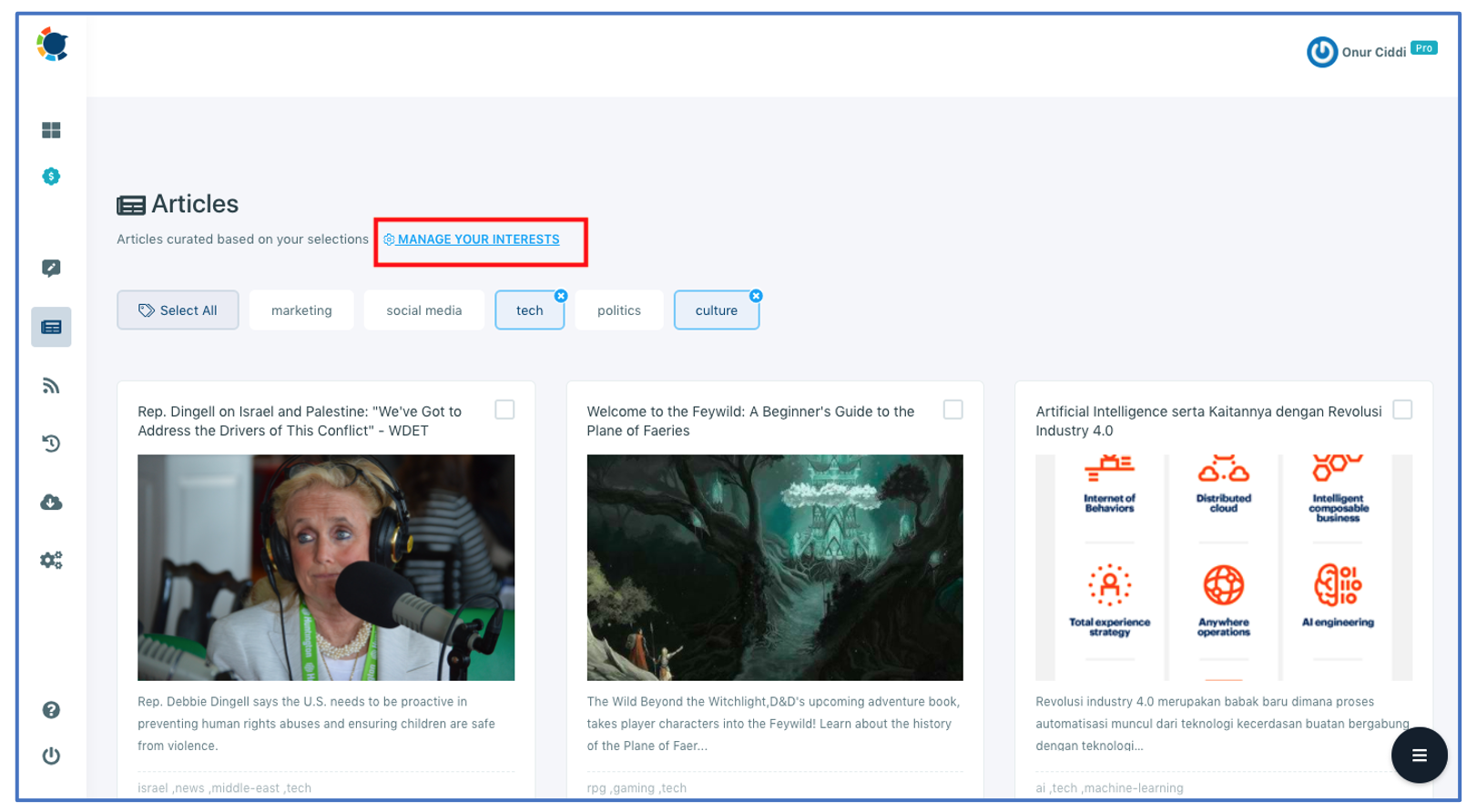The width and height of the screenshot is (1477, 812).
Task: Toggle the culture interest tag
Action: click(x=717, y=310)
